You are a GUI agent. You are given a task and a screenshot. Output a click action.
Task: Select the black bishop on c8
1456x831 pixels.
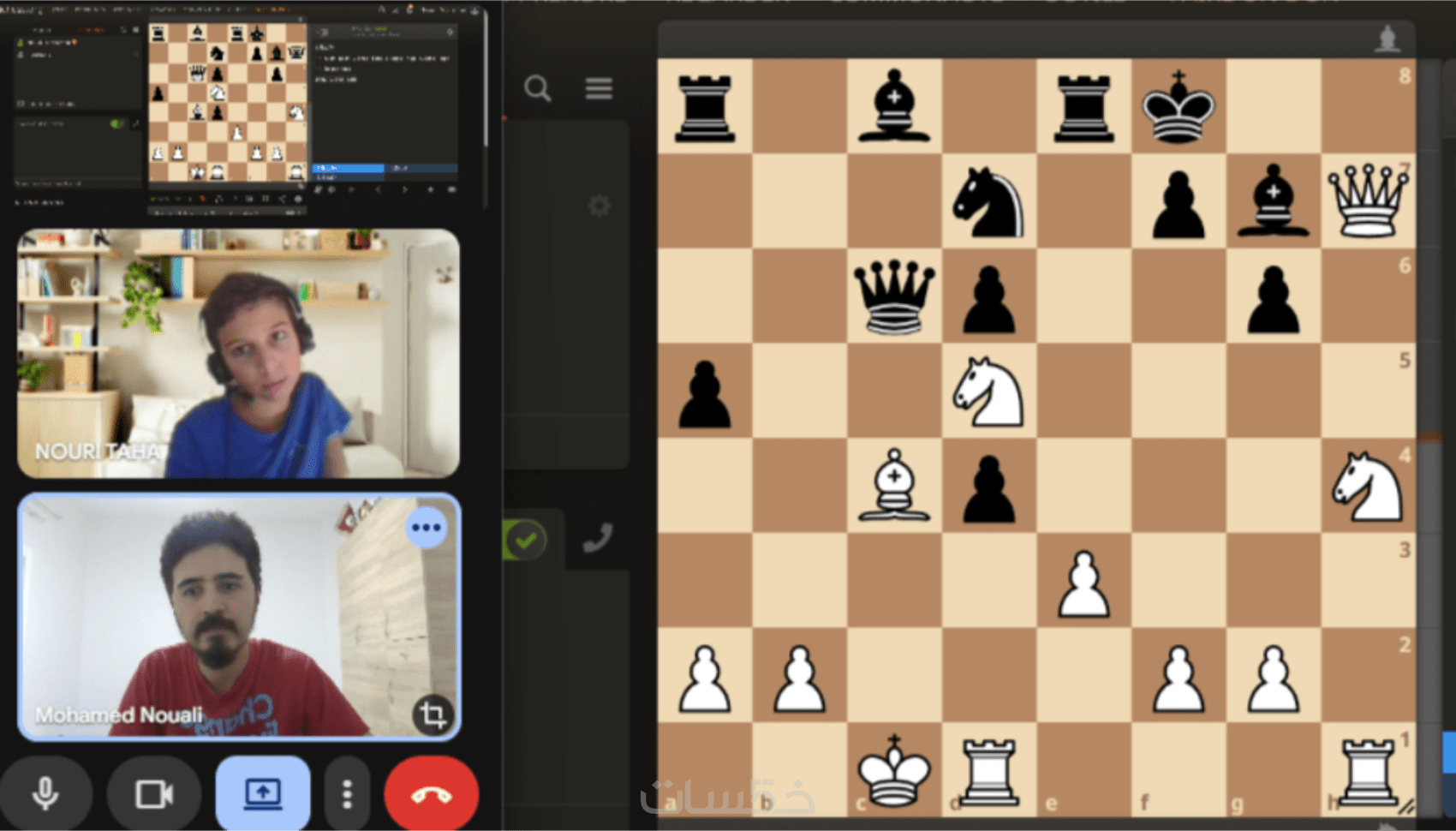click(894, 105)
